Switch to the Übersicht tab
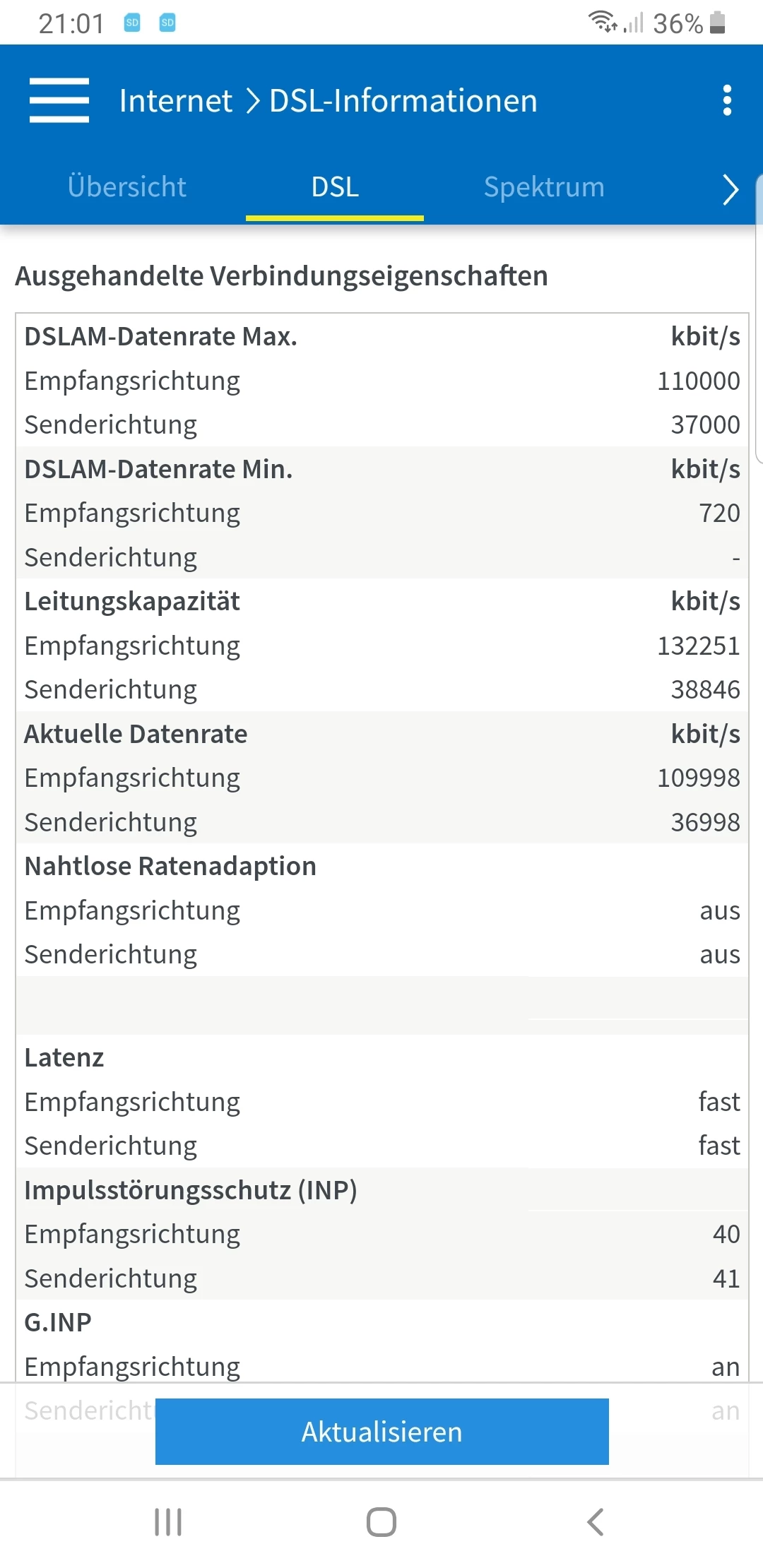763x1568 pixels. tap(127, 187)
